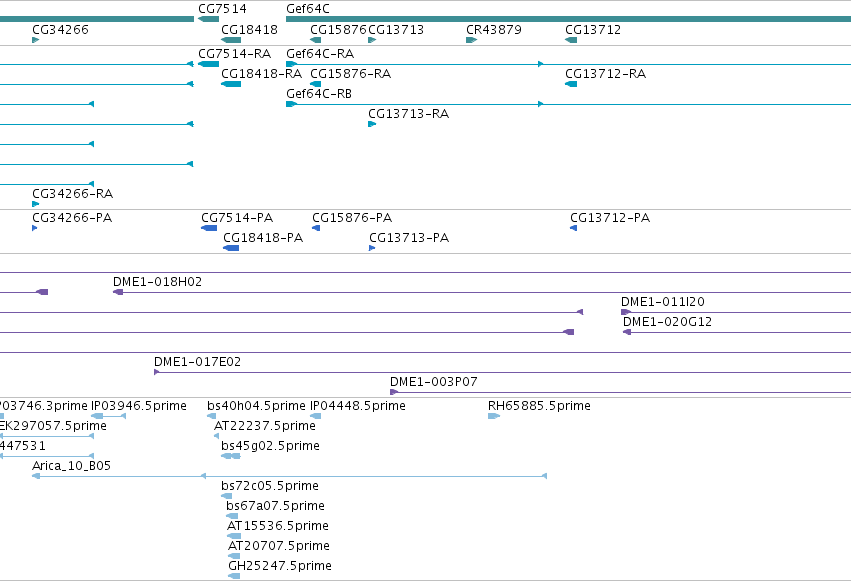Screen dimensions: 851x581
Task: Click the CG7514-RA transcript label
Action: 234,54
